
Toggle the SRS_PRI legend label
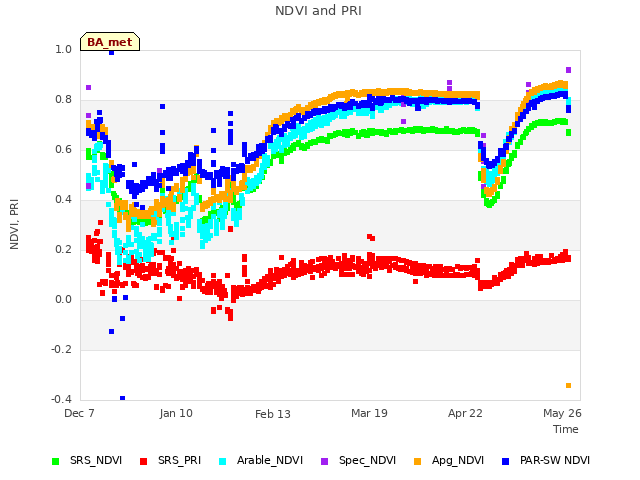pyautogui.click(x=180, y=460)
